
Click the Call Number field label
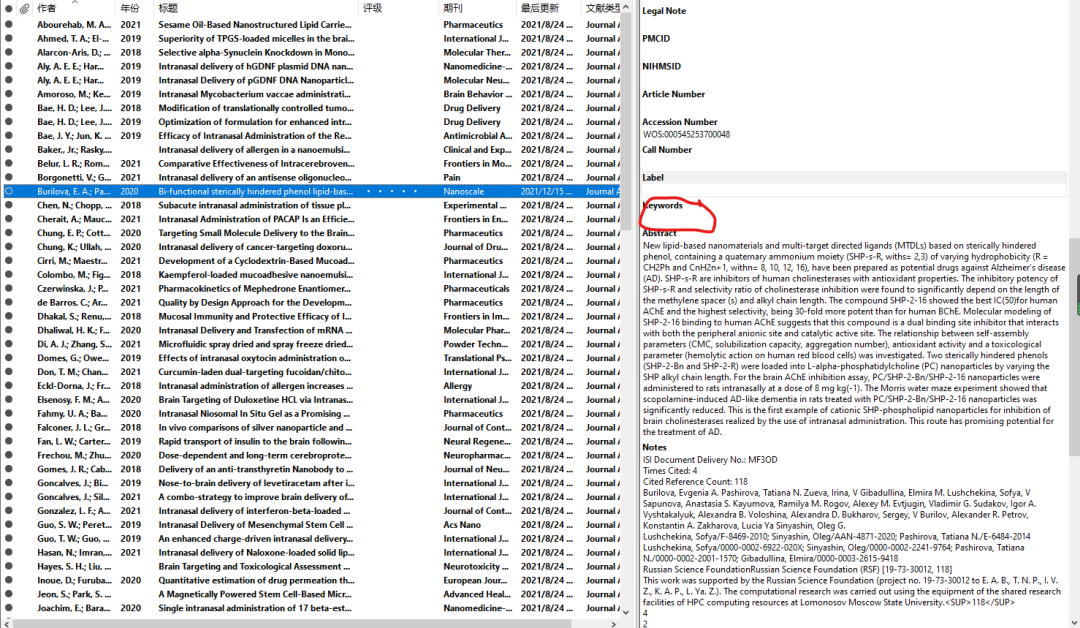(667, 149)
